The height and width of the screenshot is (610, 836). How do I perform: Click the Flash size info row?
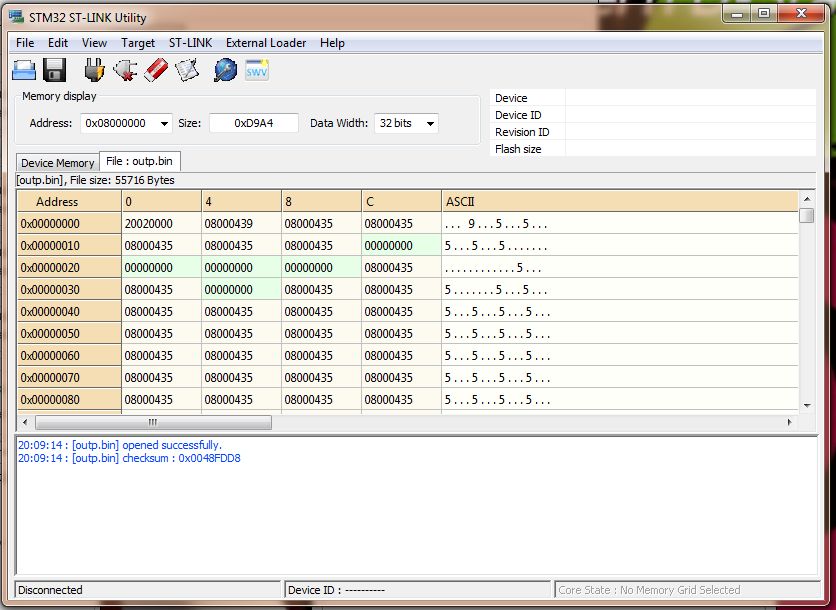pyautogui.click(x=653, y=149)
